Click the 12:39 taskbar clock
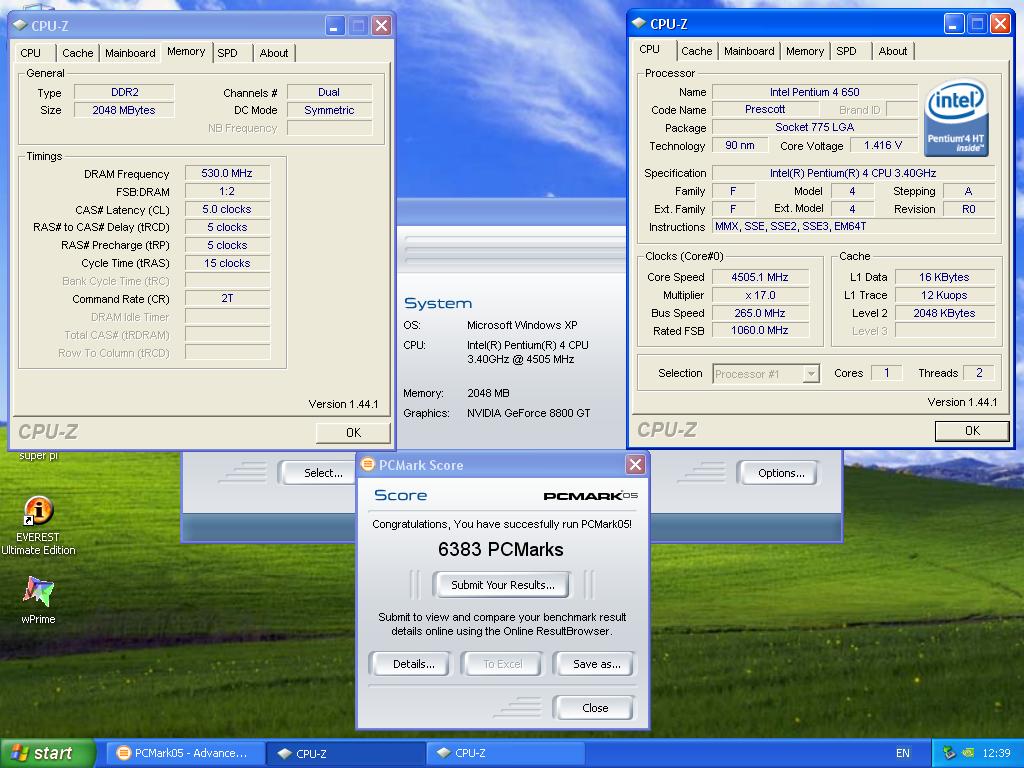The height and width of the screenshot is (768, 1024). [x=996, y=753]
